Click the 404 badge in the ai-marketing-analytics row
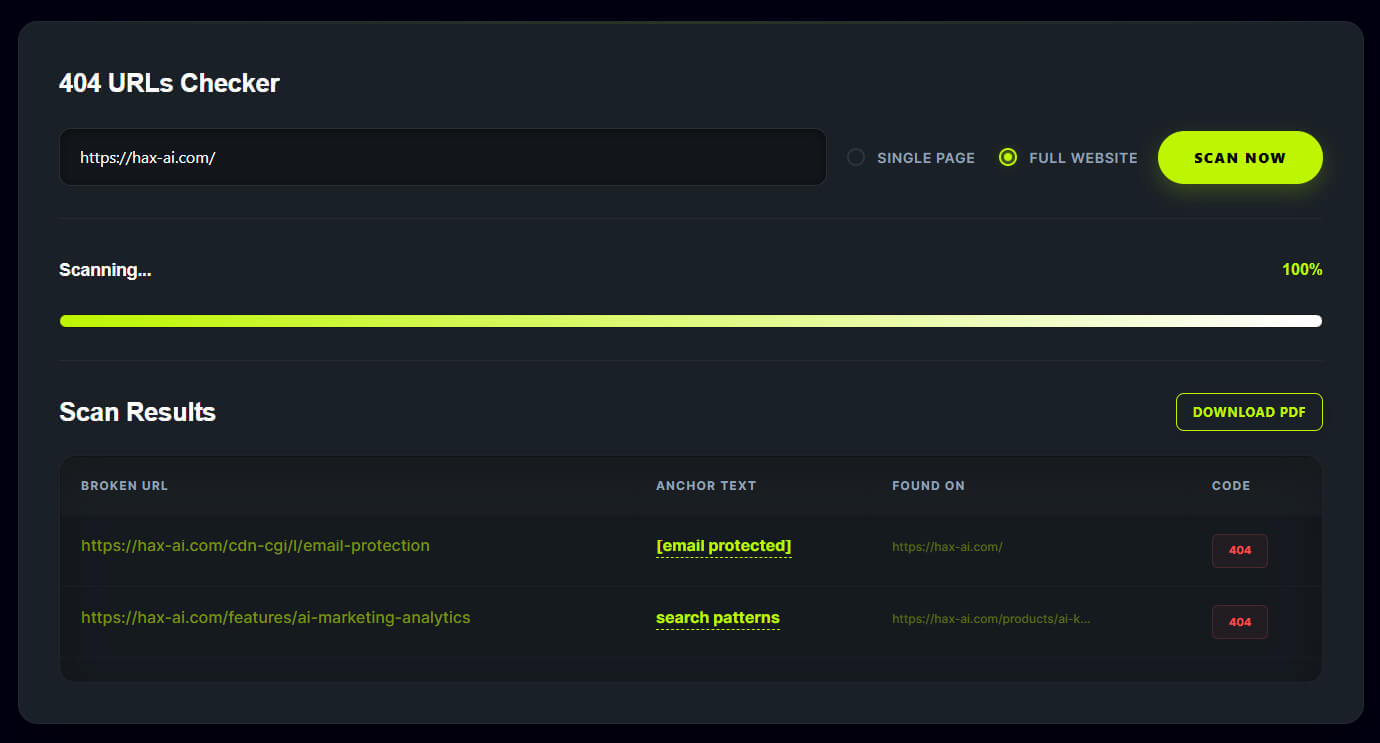This screenshot has height=743, width=1380. (x=1240, y=622)
